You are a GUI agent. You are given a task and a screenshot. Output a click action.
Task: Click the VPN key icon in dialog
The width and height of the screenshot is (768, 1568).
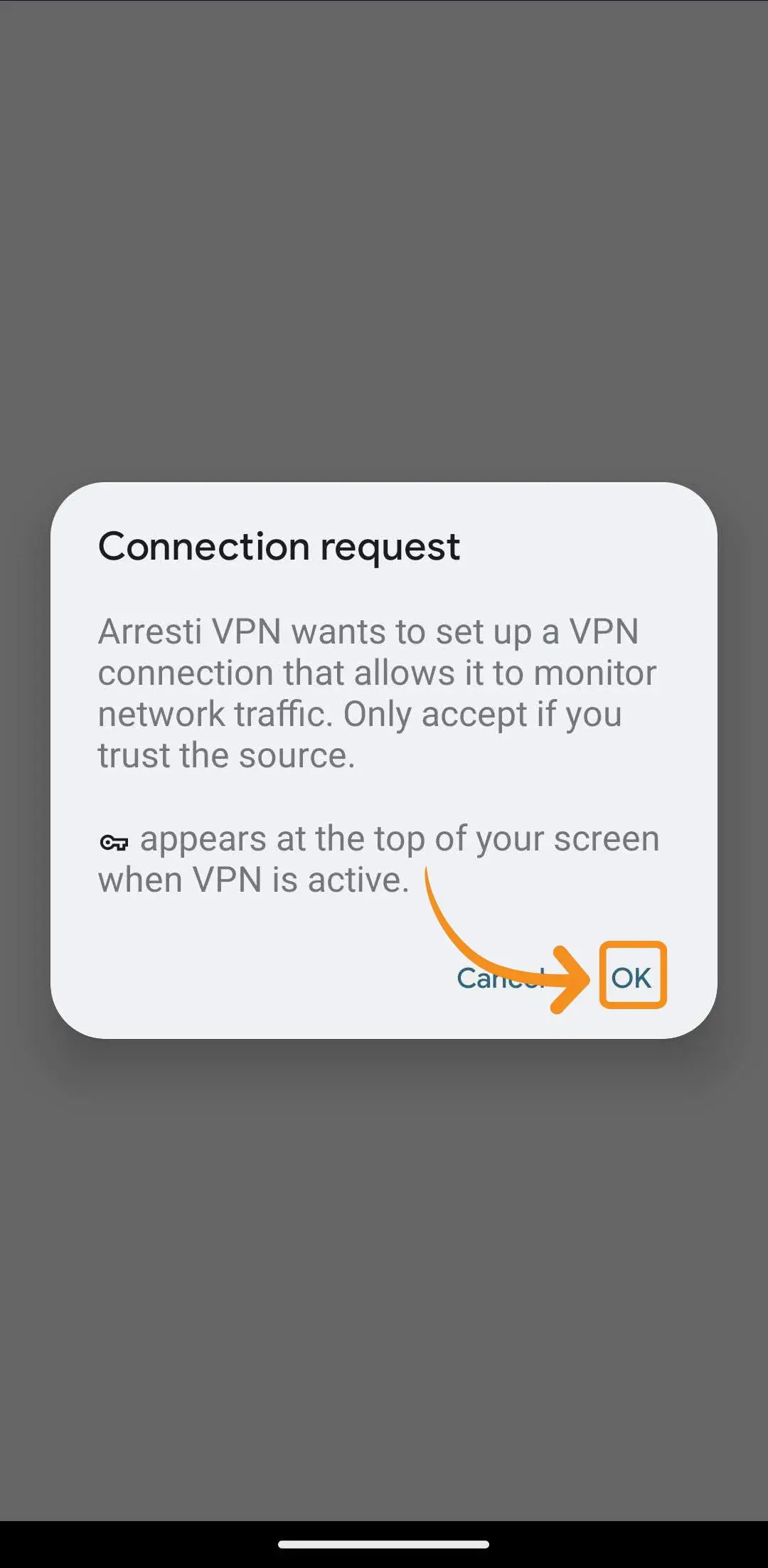[114, 843]
